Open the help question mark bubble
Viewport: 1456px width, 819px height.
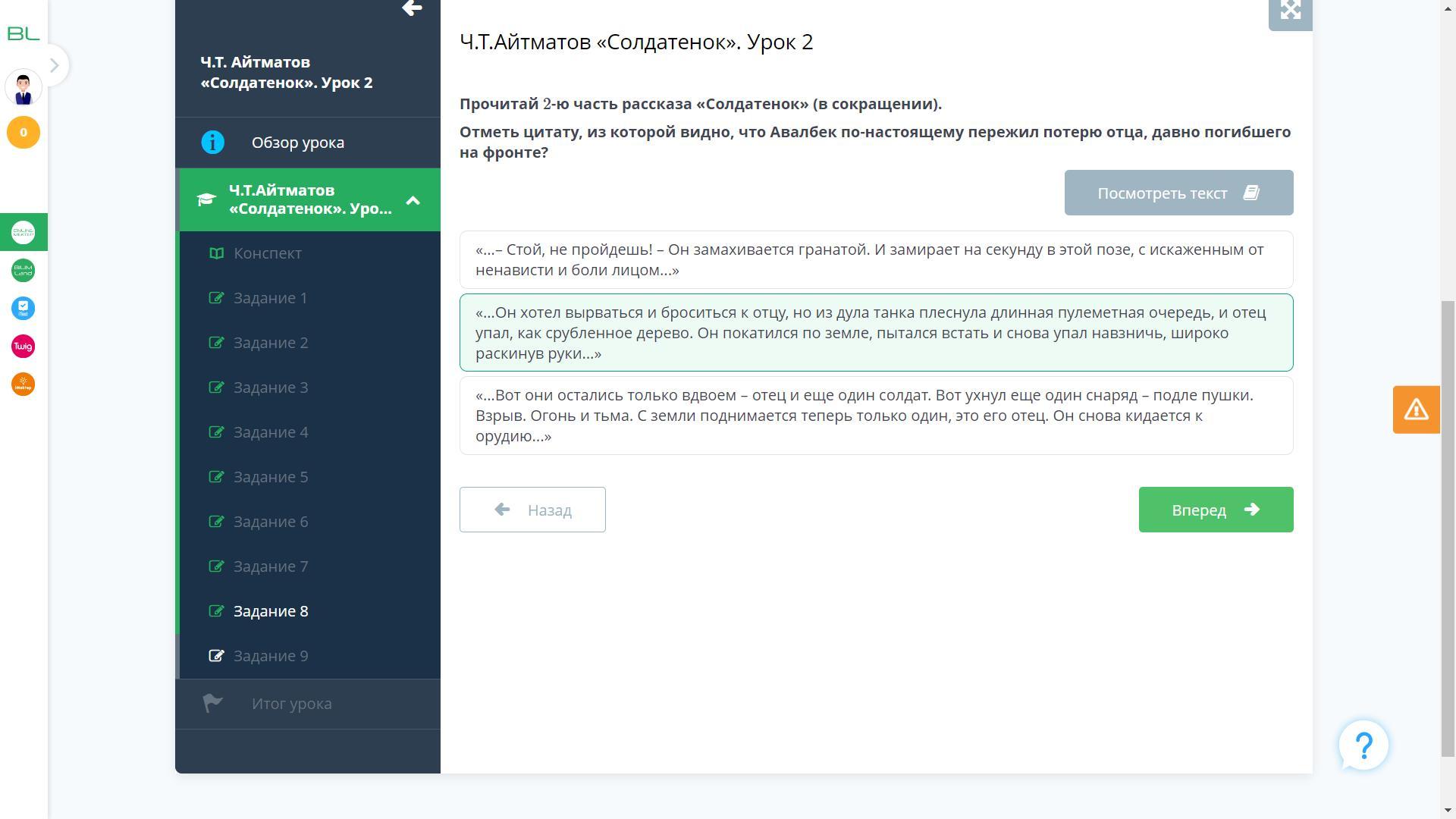[1363, 745]
